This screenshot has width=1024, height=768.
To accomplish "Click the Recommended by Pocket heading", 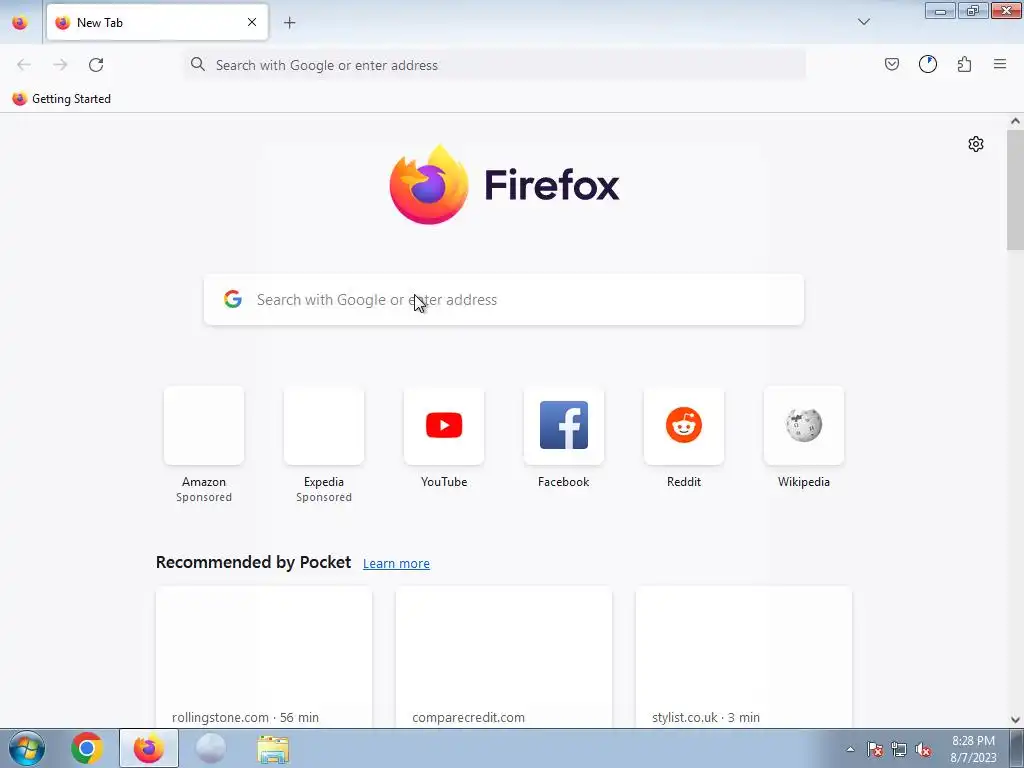I will (x=253, y=562).
